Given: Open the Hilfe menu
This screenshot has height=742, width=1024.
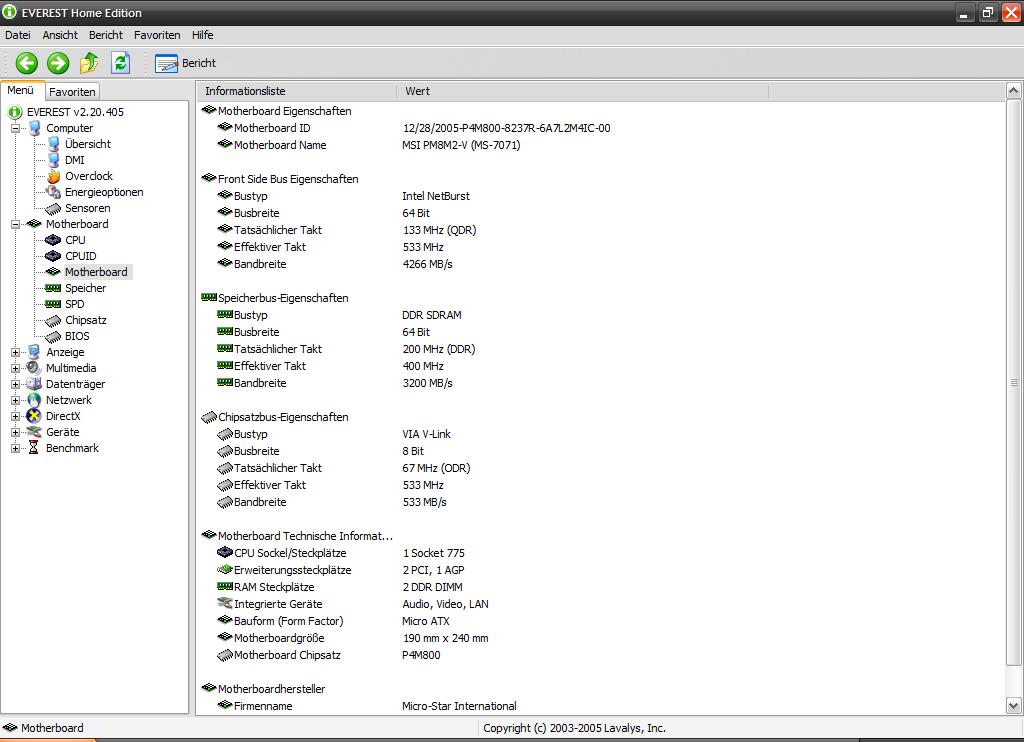Looking at the screenshot, I should click(x=202, y=35).
